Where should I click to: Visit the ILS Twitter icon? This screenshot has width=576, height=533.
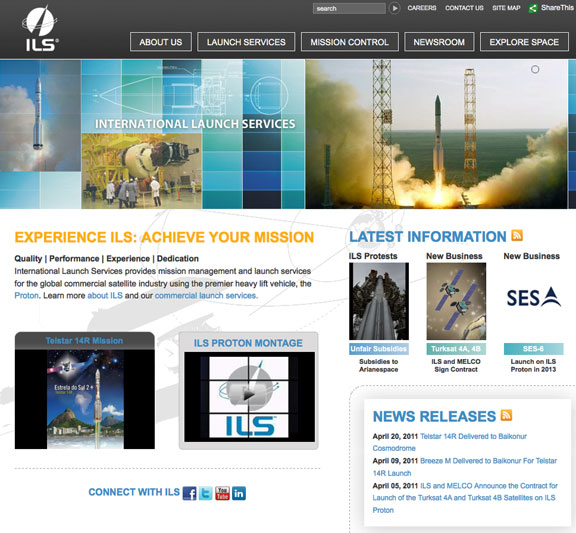tap(206, 493)
